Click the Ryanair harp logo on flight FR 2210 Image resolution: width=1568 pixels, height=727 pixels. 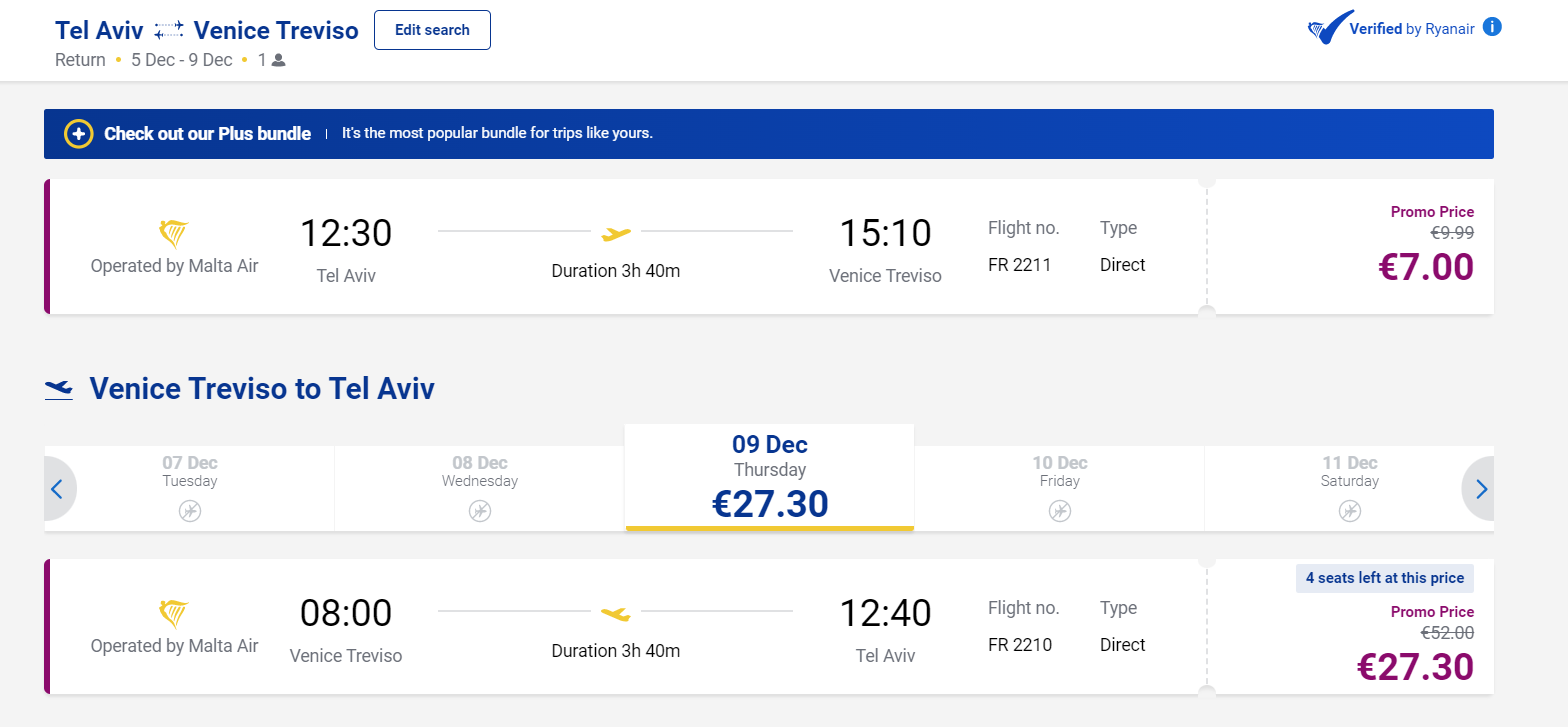(174, 614)
